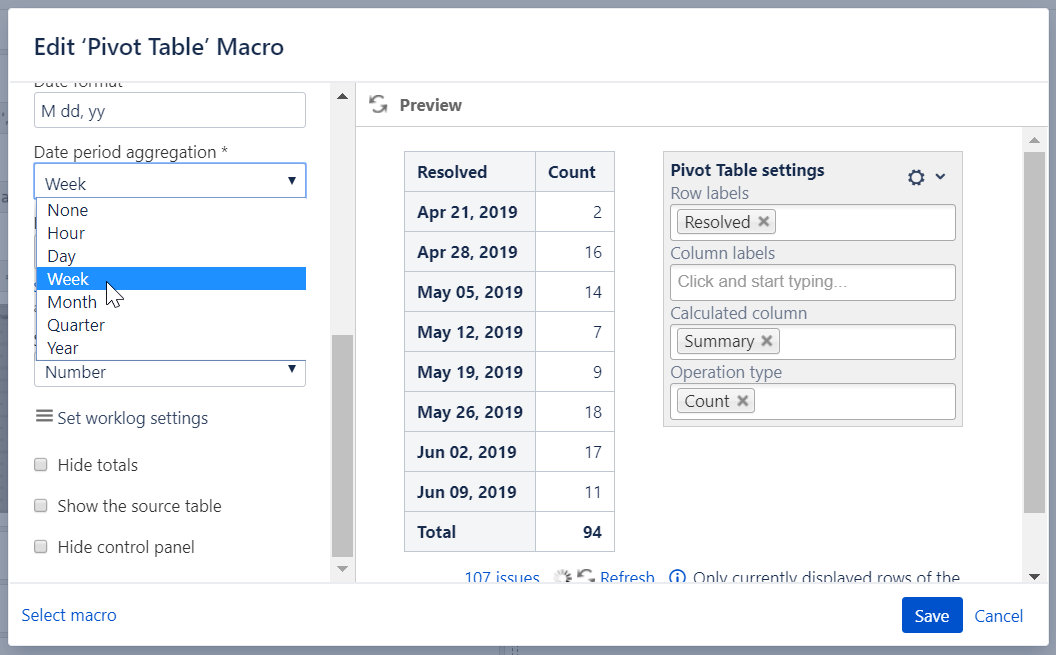Open the Select macro link
The image size is (1056, 655).
(x=69, y=615)
